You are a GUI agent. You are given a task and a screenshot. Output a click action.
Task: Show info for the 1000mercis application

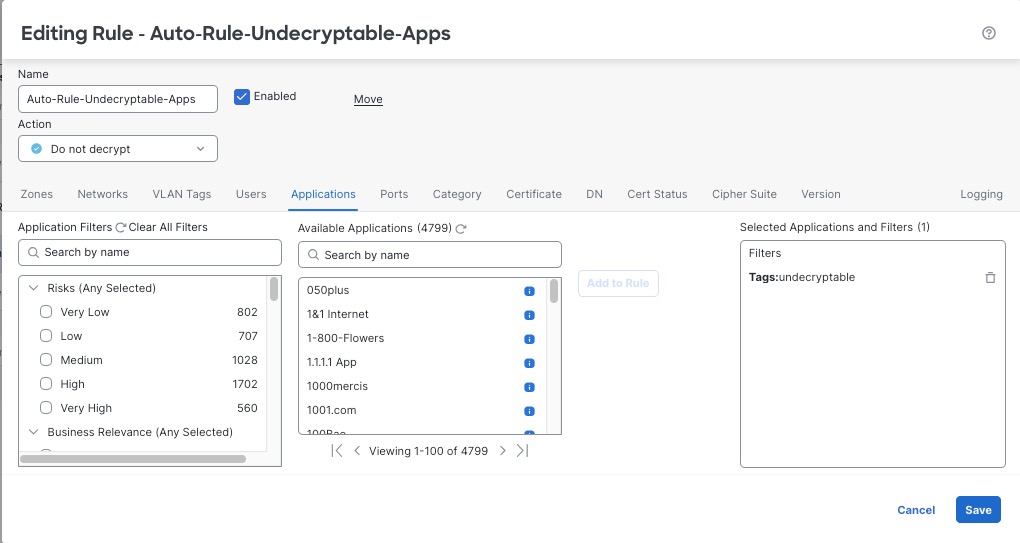pos(530,387)
